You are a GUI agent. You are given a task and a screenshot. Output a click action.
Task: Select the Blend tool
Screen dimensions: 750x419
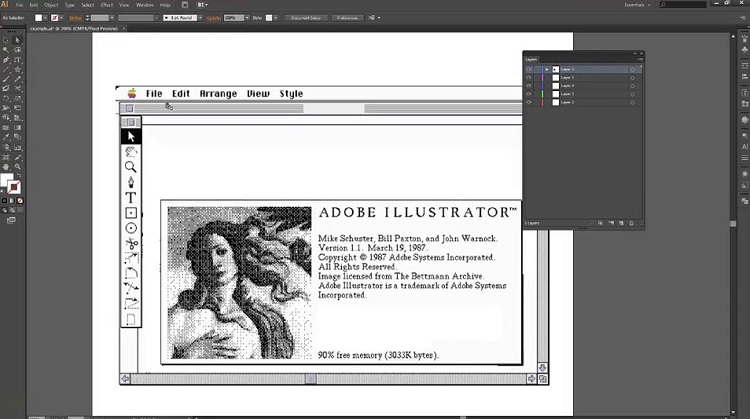[x=18, y=137]
